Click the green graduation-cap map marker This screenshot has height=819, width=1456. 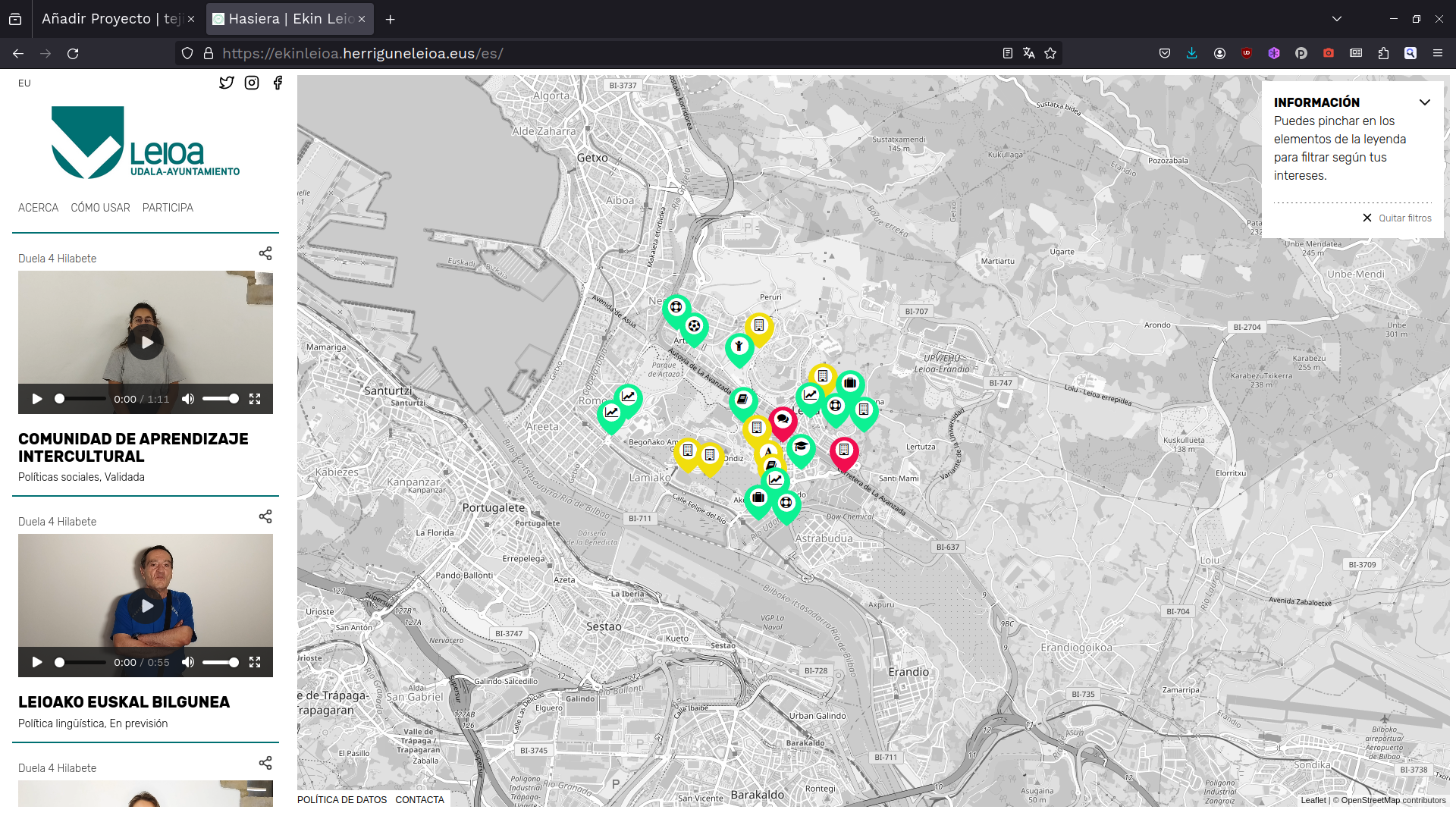point(801,448)
